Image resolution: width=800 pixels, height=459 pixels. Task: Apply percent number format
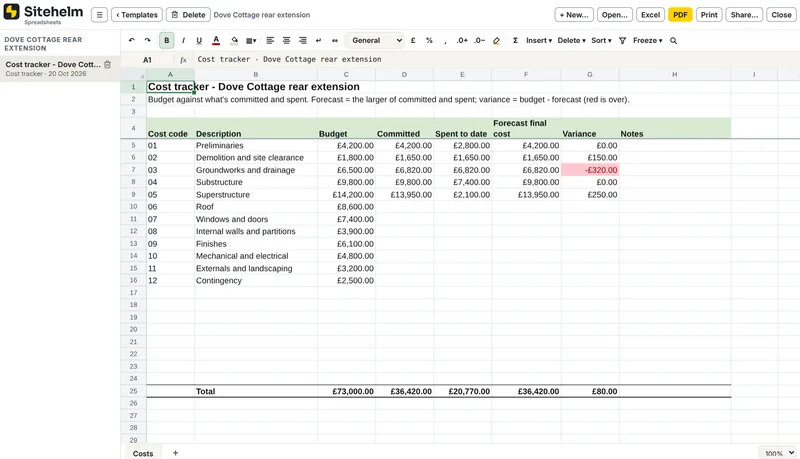click(x=429, y=40)
